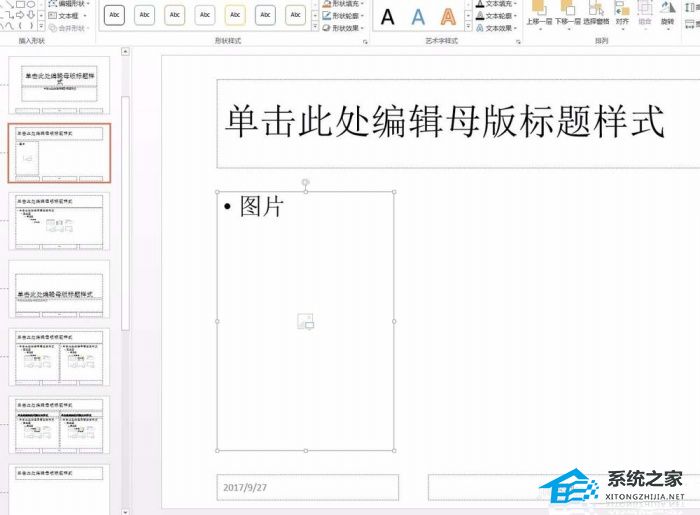
Task: Click the Bring Forward (上移一层) icon
Action: click(540, 10)
